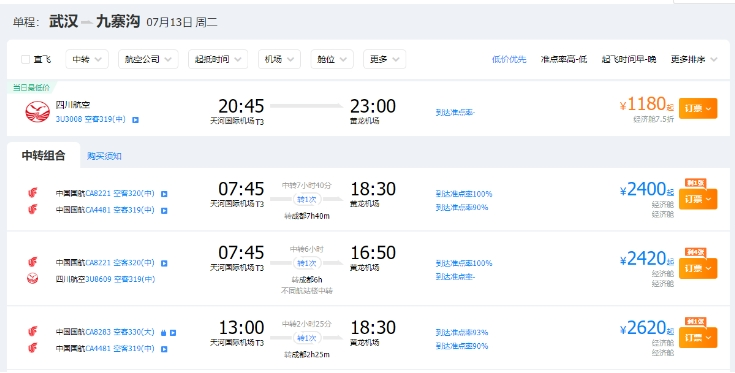The image size is (735, 373).
Task: Open the CA8221 空客320 link in the ¥2420 row
Action: point(120,263)
